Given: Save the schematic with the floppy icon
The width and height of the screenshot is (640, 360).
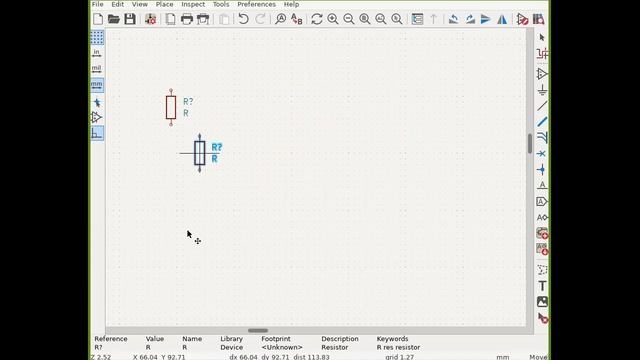Looking at the screenshot, I should click(x=130, y=19).
